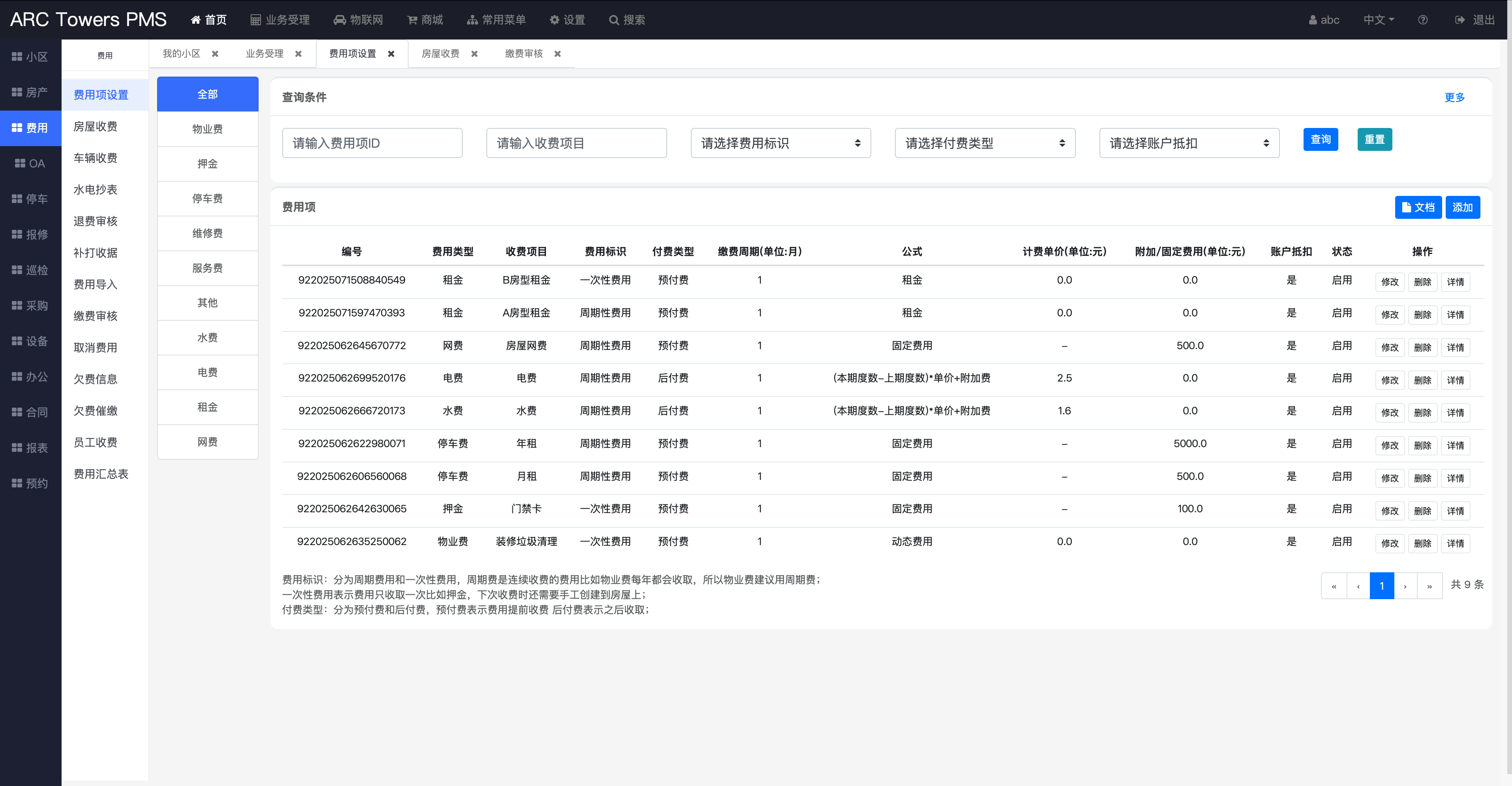Open the 物联网 car icon menu
Image resolution: width=1512 pixels, height=786 pixels.
click(339, 20)
